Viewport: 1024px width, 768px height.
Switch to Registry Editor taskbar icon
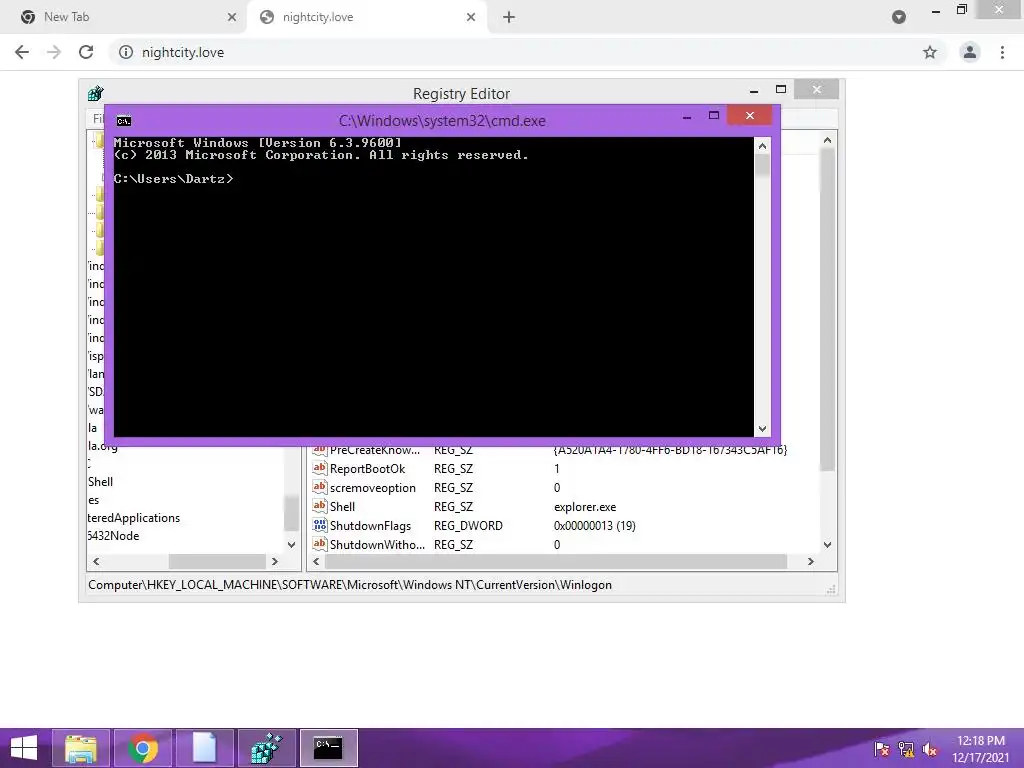pos(266,748)
